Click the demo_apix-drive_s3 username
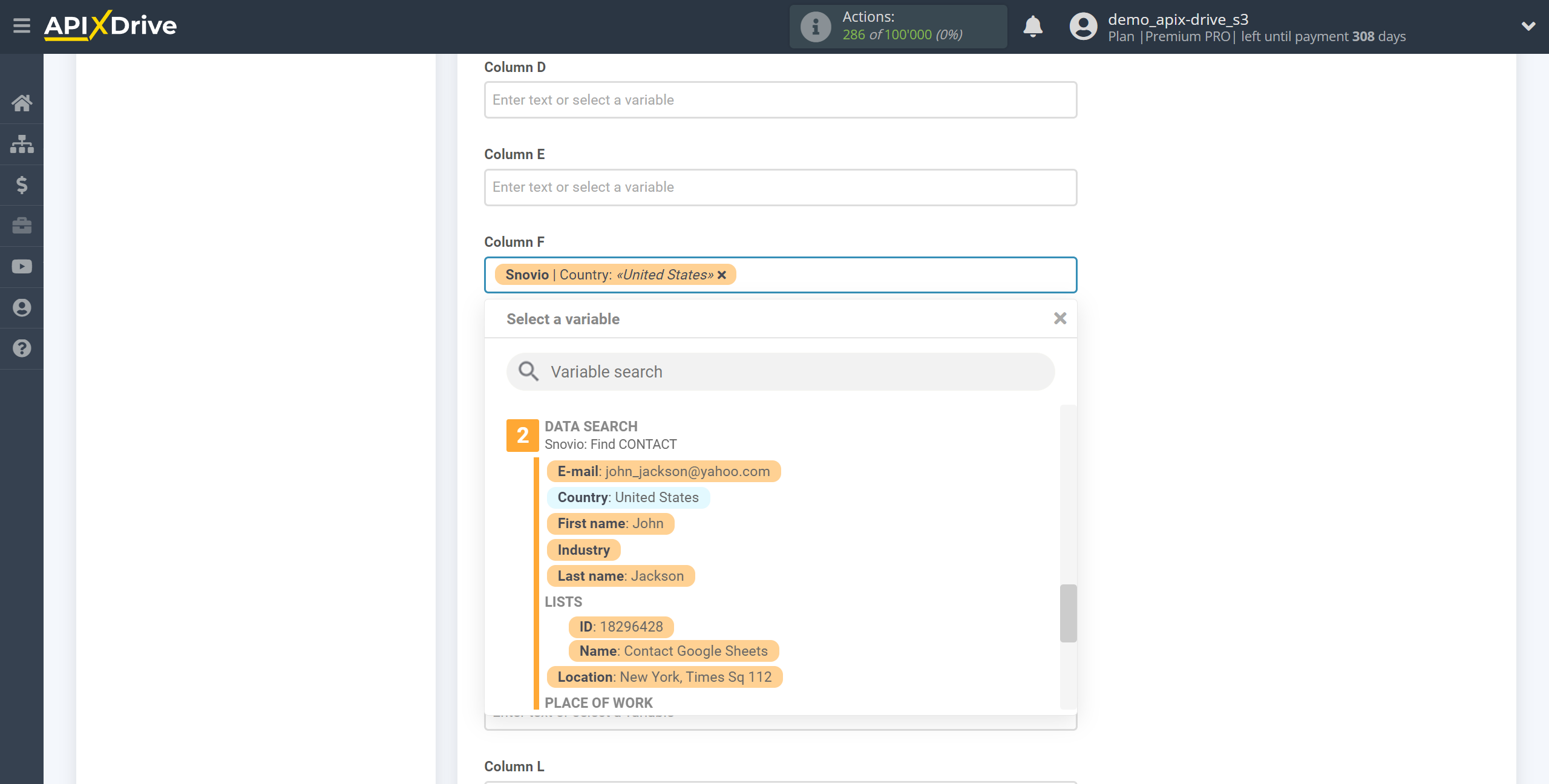 point(1178,19)
